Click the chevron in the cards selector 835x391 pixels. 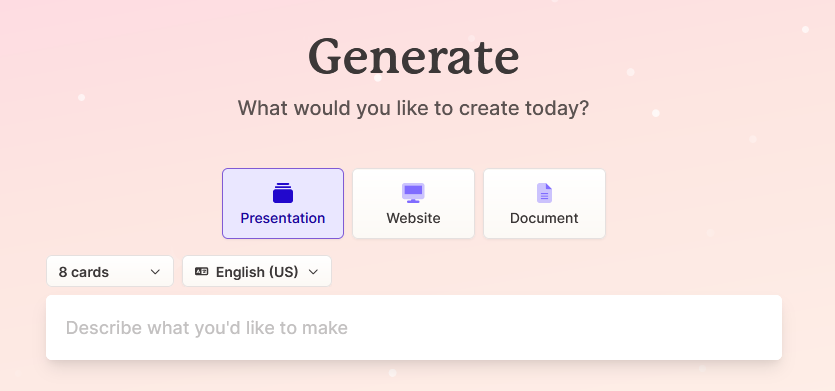coord(155,272)
